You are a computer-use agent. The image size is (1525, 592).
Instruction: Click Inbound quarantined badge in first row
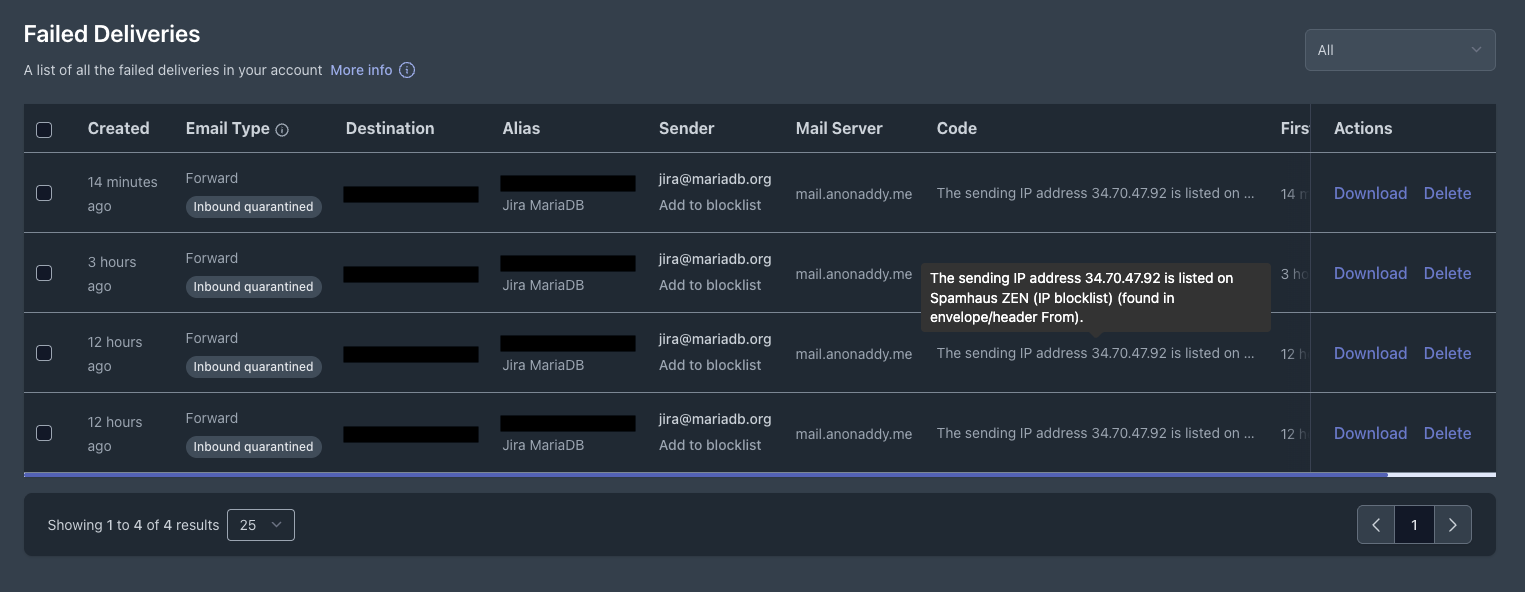[253, 207]
